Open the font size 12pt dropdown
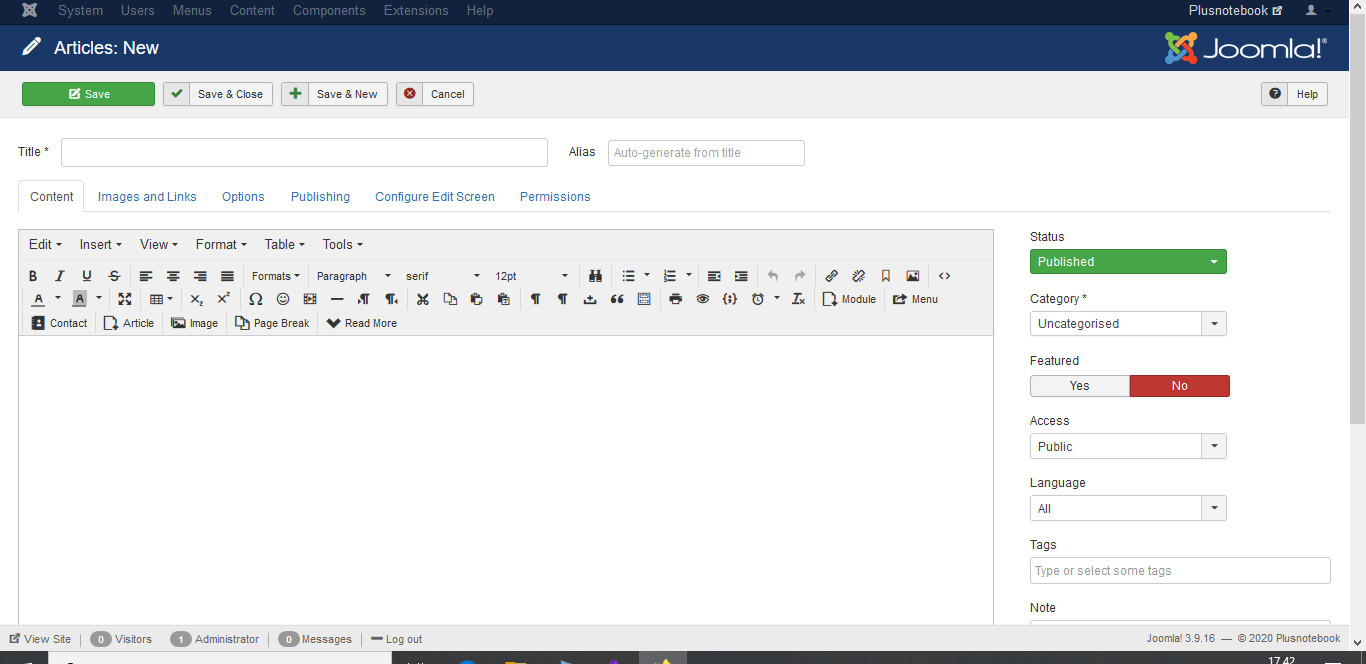 530,276
